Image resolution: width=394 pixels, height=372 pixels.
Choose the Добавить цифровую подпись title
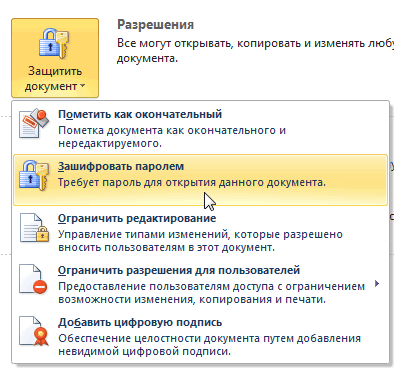tap(140, 322)
